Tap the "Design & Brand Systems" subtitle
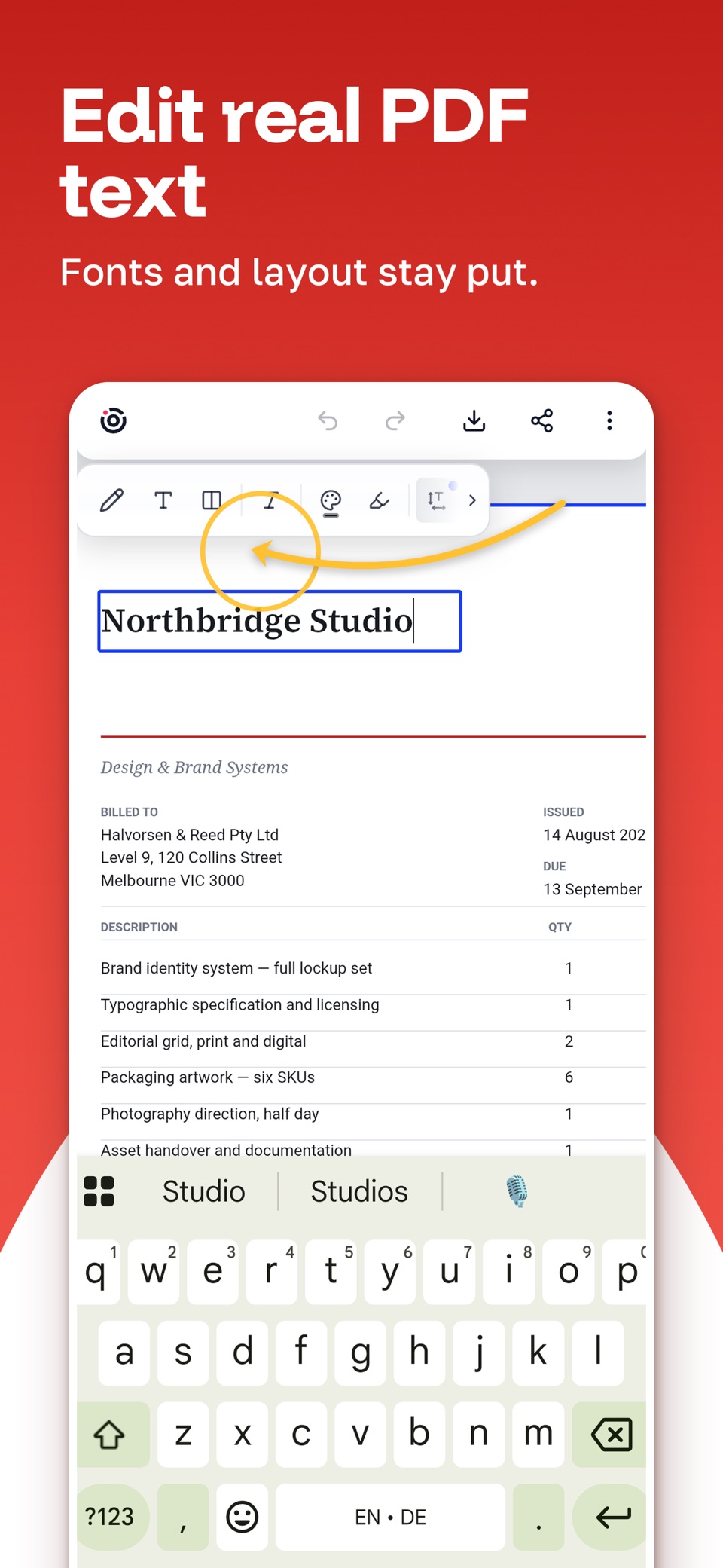 pos(194,767)
